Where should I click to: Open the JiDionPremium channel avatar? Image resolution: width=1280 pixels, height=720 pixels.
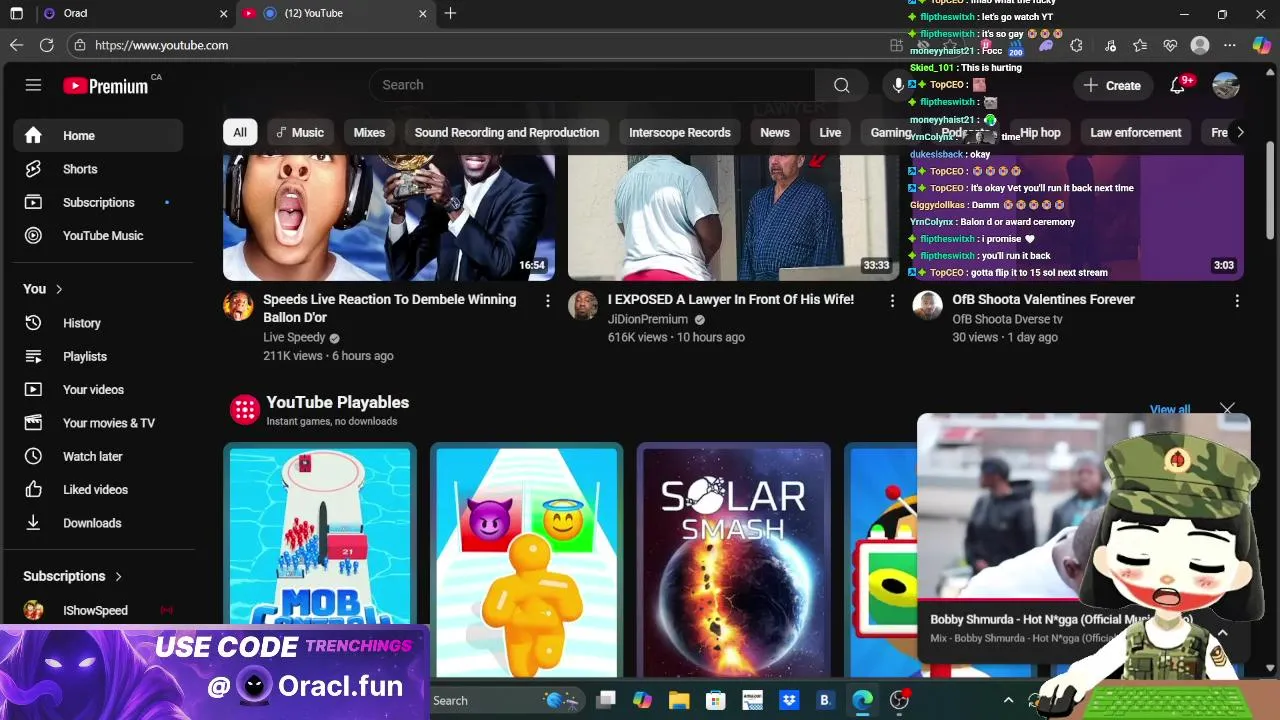click(x=583, y=306)
